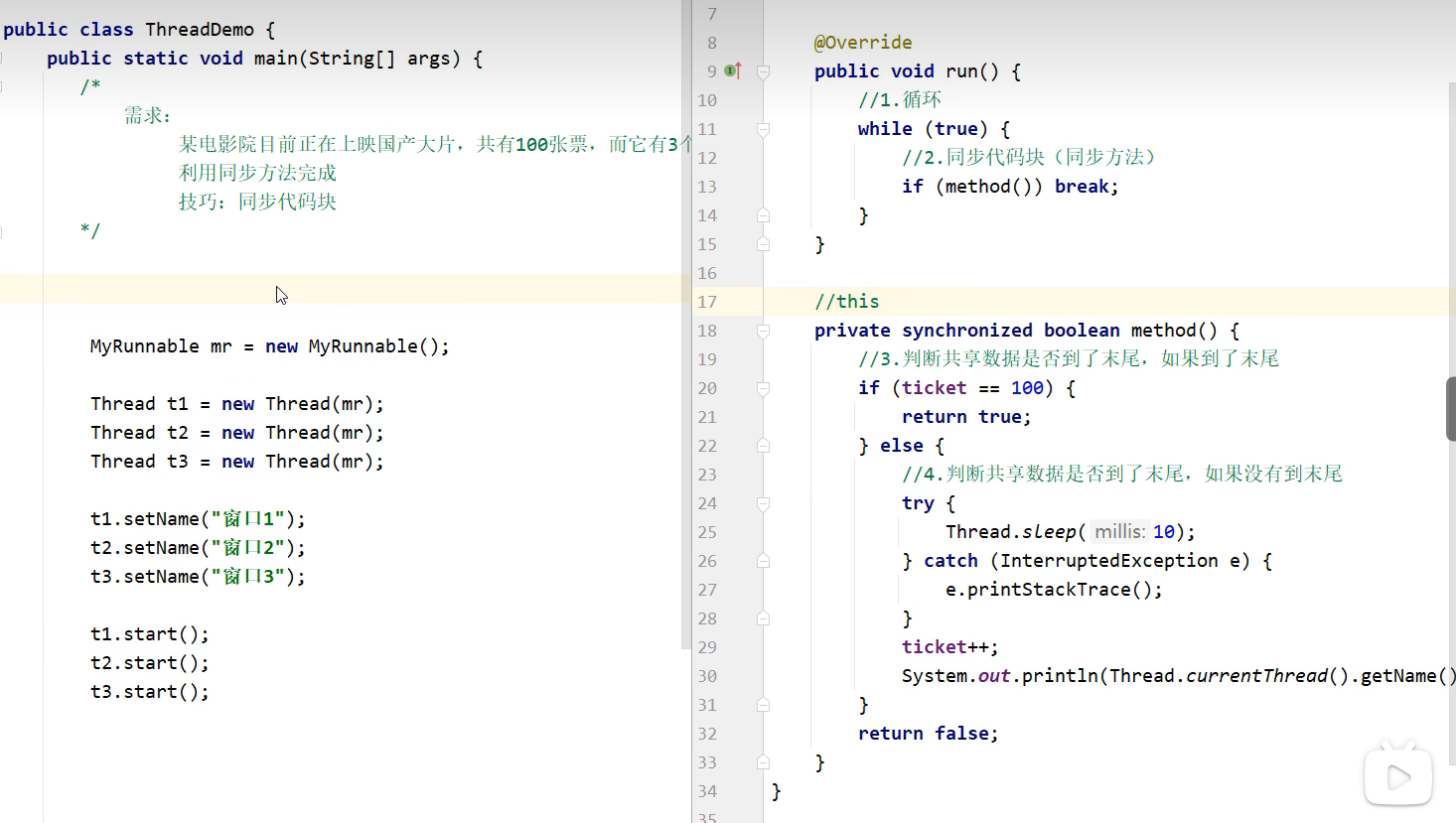Click line number 8 in the gutter
The width and height of the screenshot is (1456, 823).
711,43
